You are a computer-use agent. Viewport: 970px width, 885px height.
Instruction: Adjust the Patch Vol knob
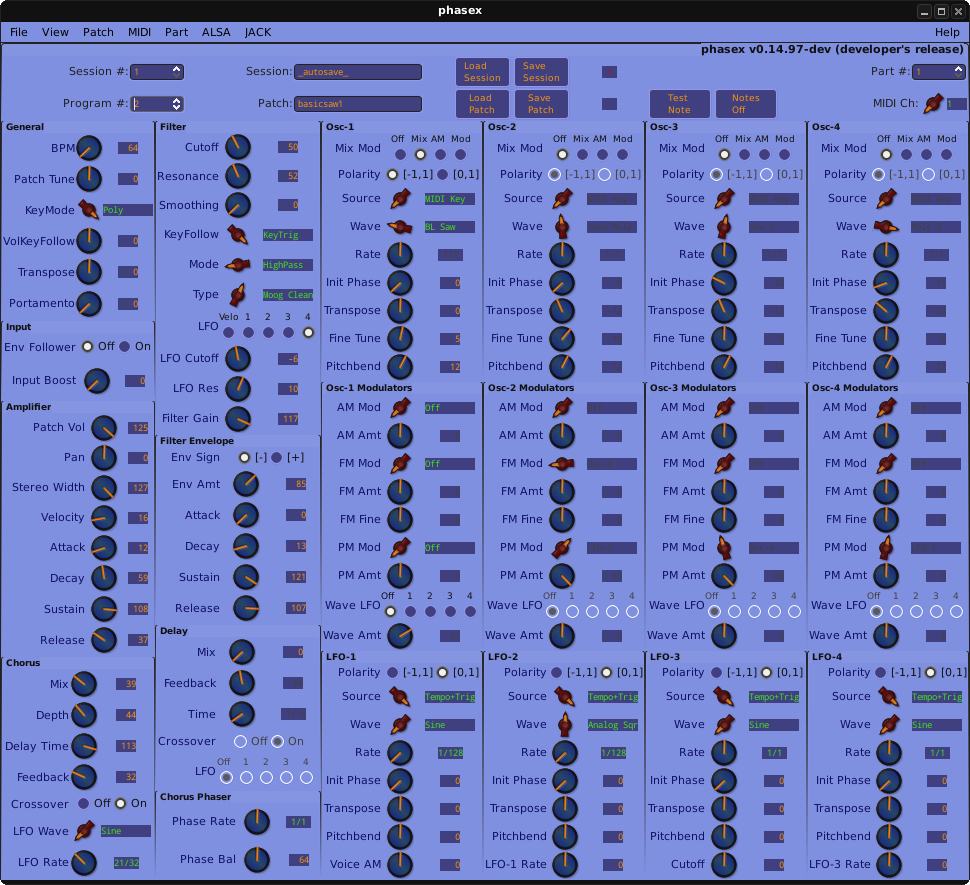(104, 427)
